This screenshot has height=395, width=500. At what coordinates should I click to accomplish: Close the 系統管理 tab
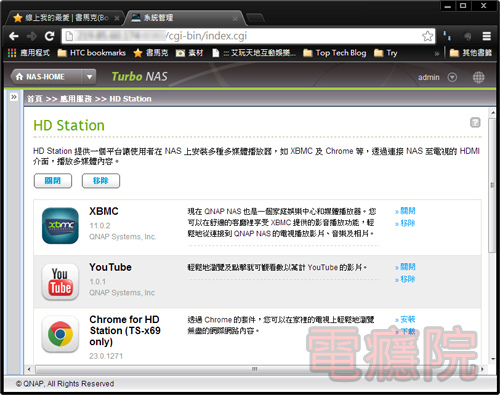[x=235, y=18]
